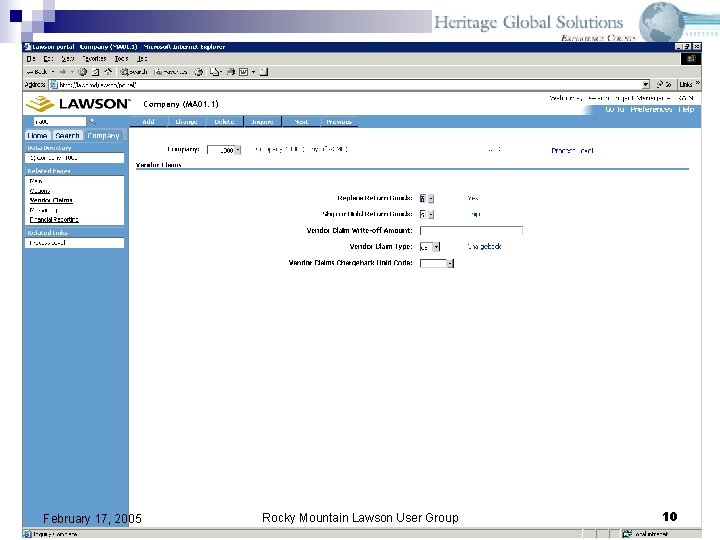720x540 pixels.
Task: Click the Vendor Claim Write-off Amount field
Action: pyautogui.click(x=471, y=231)
